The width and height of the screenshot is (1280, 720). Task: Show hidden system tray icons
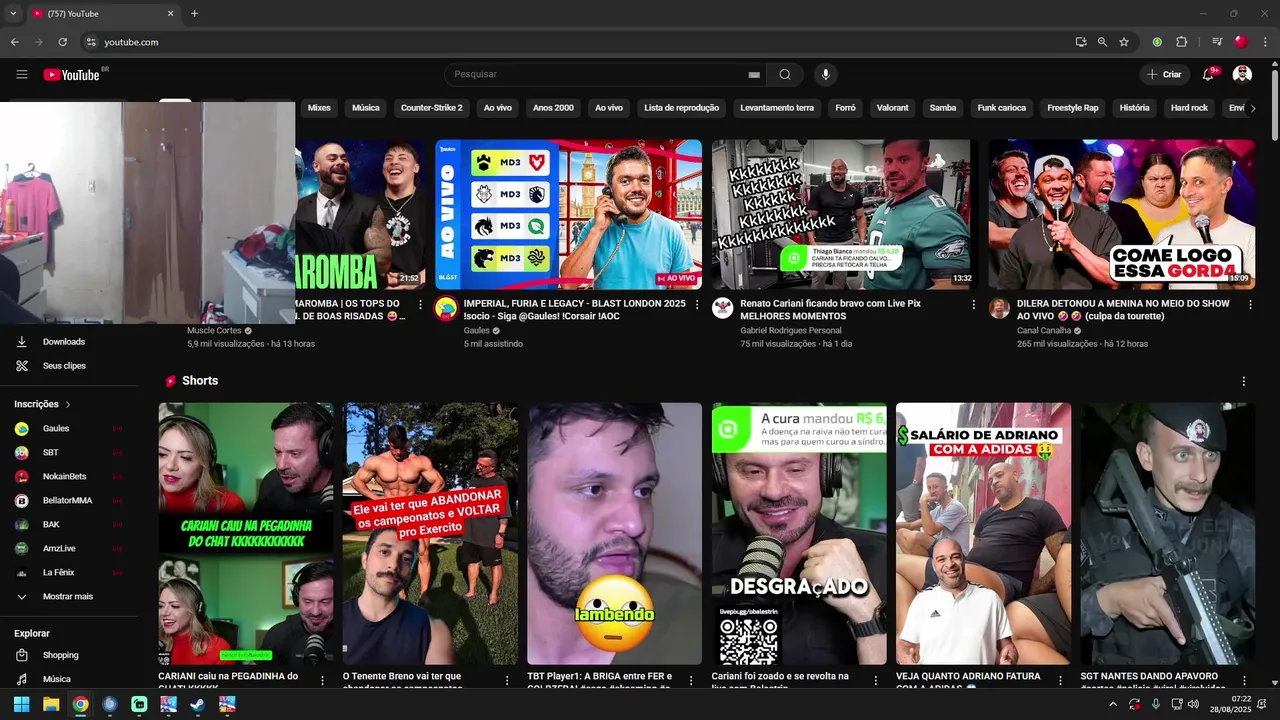(1113, 704)
